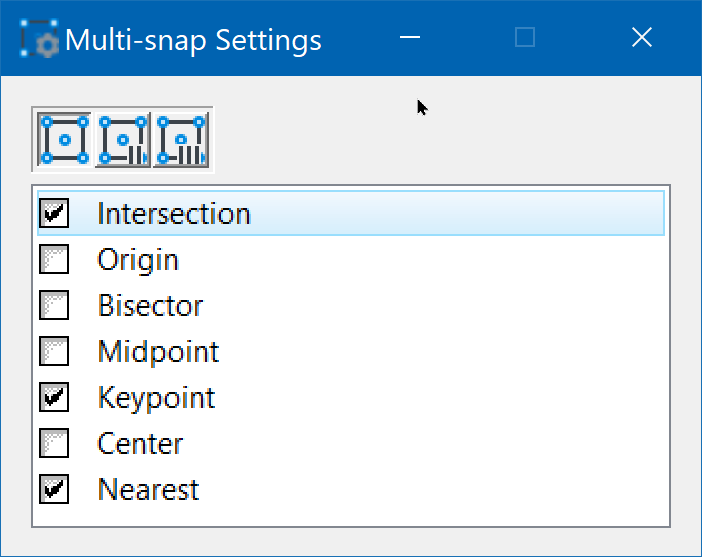702x557 pixels.
Task: Select the Multi-snap 1 icon
Action: click(65, 139)
